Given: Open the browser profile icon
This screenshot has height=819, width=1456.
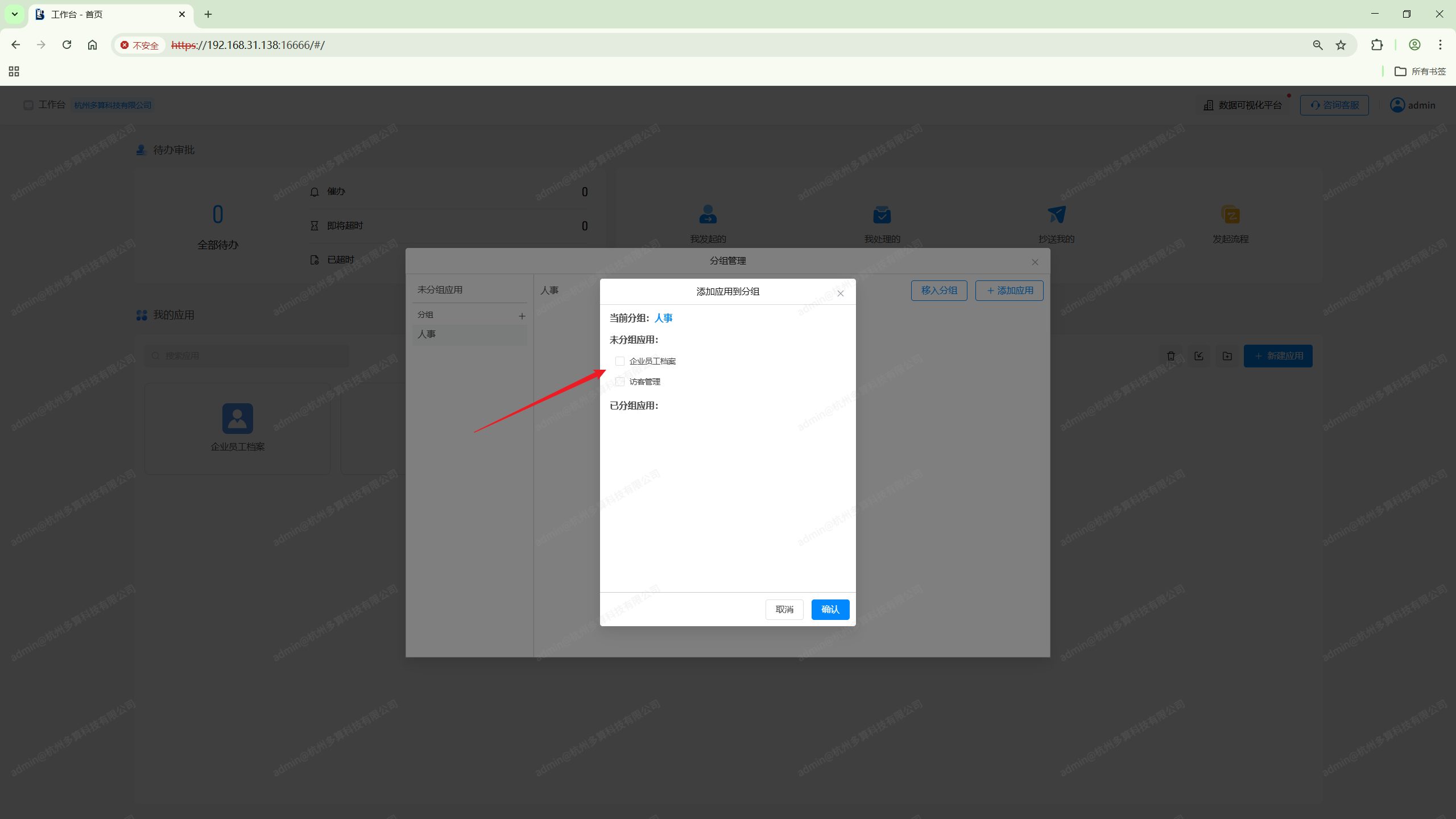Looking at the screenshot, I should coord(1414,45).
